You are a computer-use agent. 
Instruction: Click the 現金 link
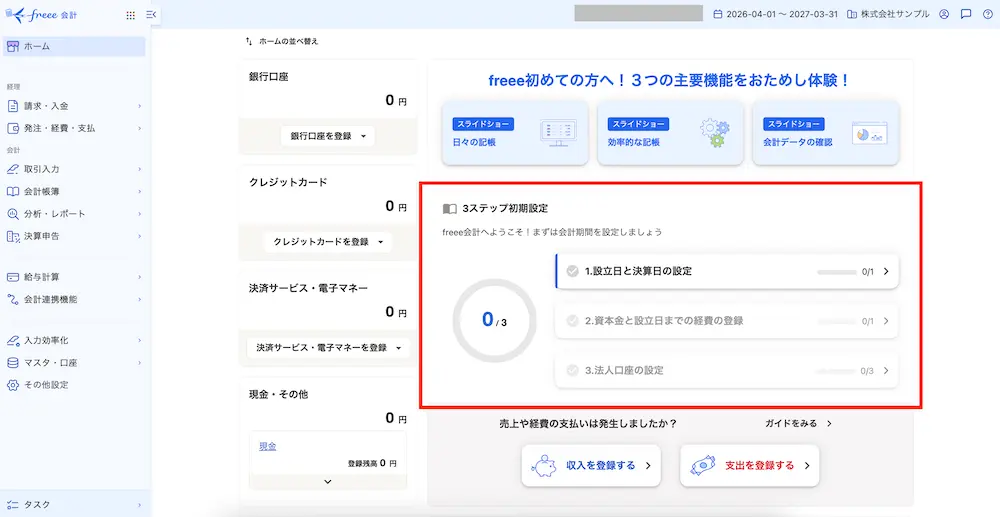coord(268,446)
